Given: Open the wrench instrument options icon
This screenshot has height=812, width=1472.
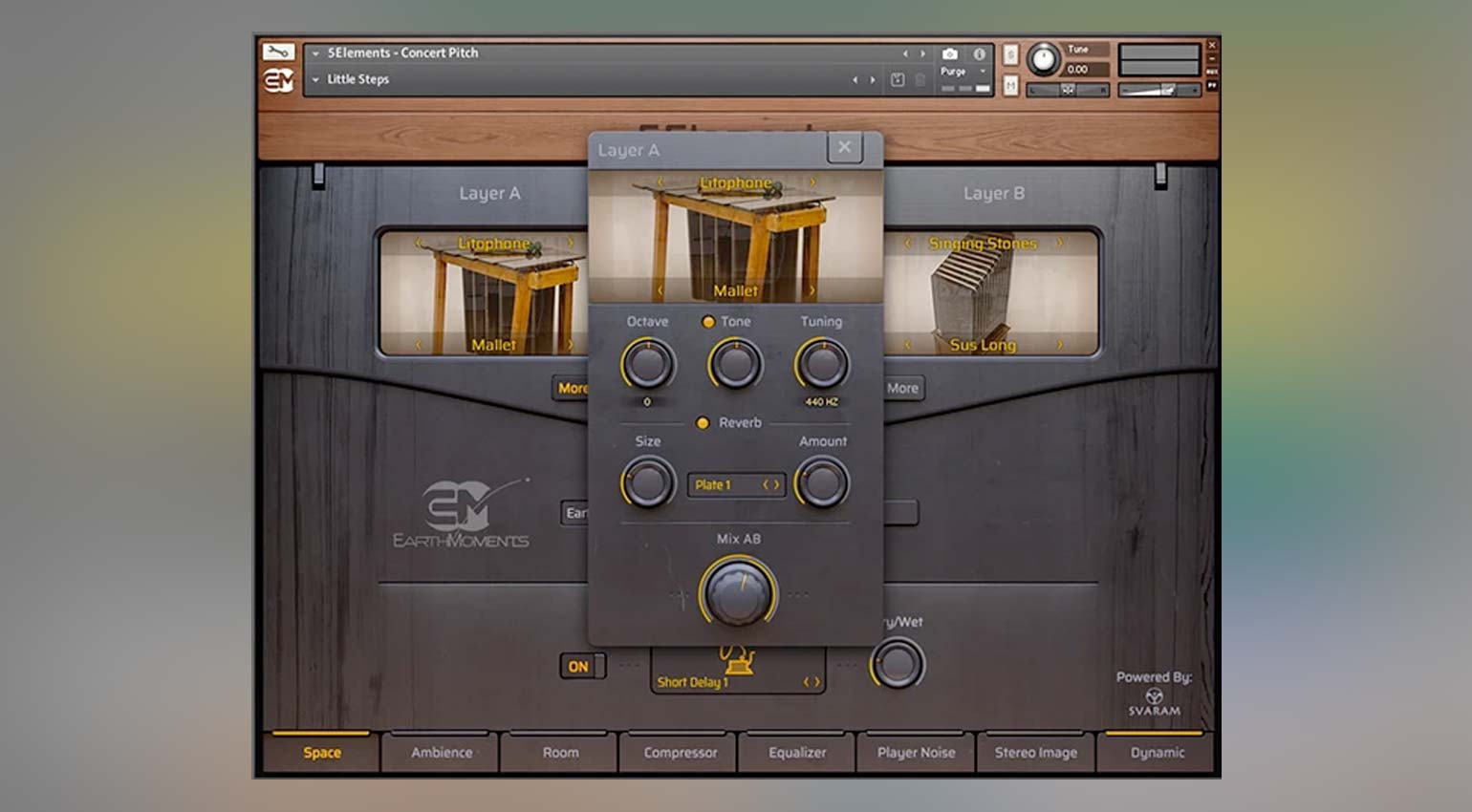Looking at the screenshot, I should [278, 52].
